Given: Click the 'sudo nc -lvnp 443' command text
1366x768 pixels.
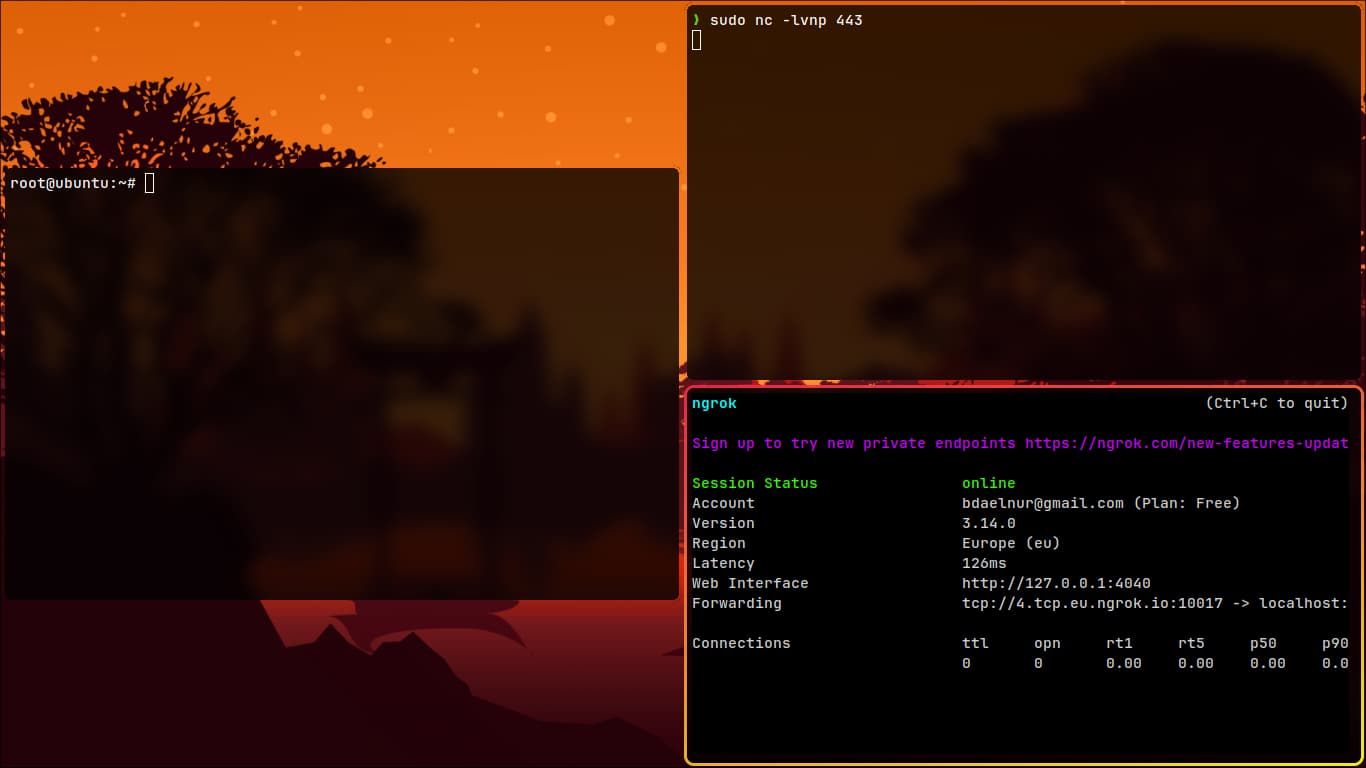Looking at the screenshot, I should [786, 20].
